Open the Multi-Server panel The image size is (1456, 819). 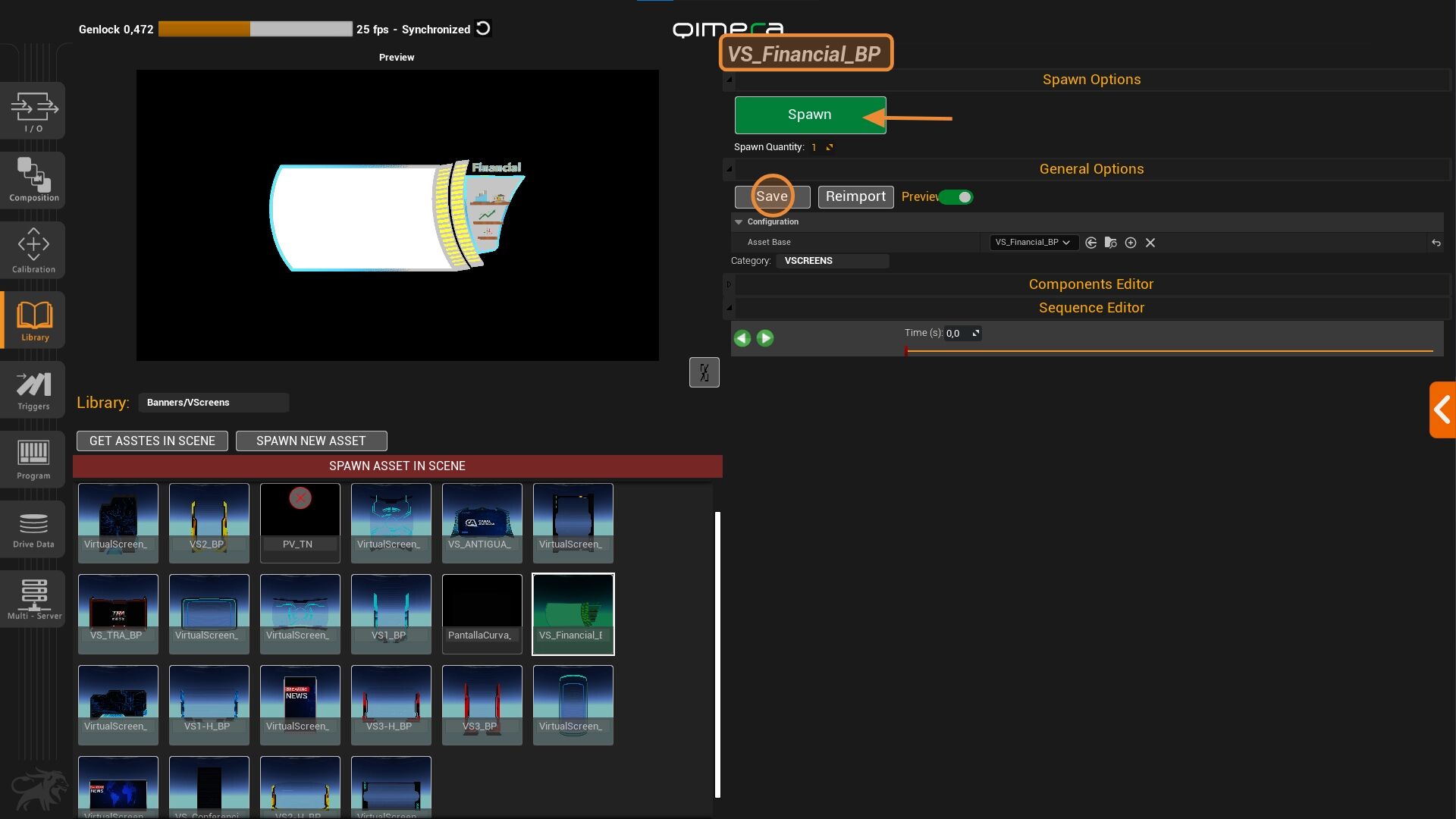[x=33, y=598]
